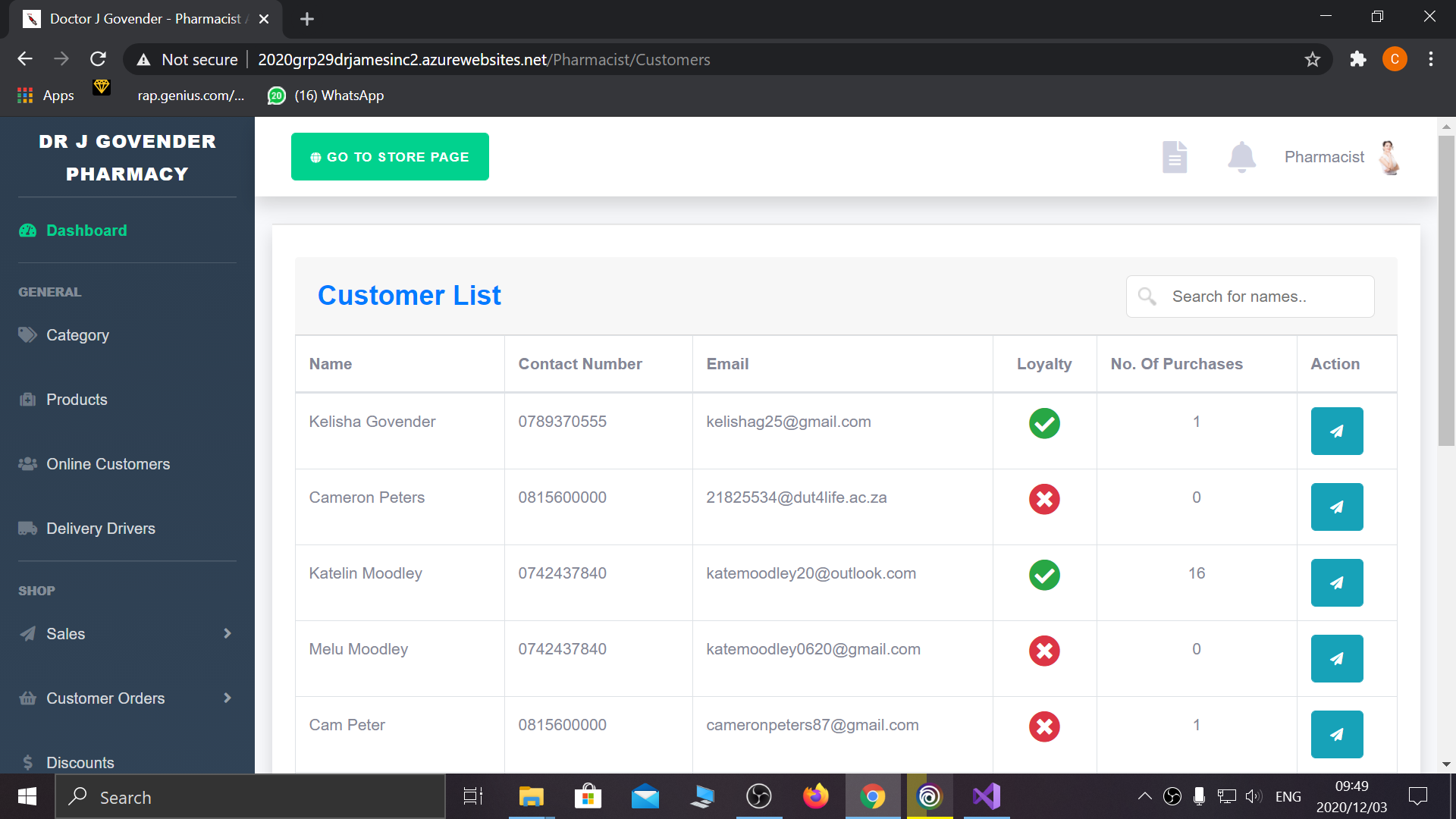Screen dimensions: 1456x819
Task: Click send action for Kelisha Govender
Action: coord(1336,431)
